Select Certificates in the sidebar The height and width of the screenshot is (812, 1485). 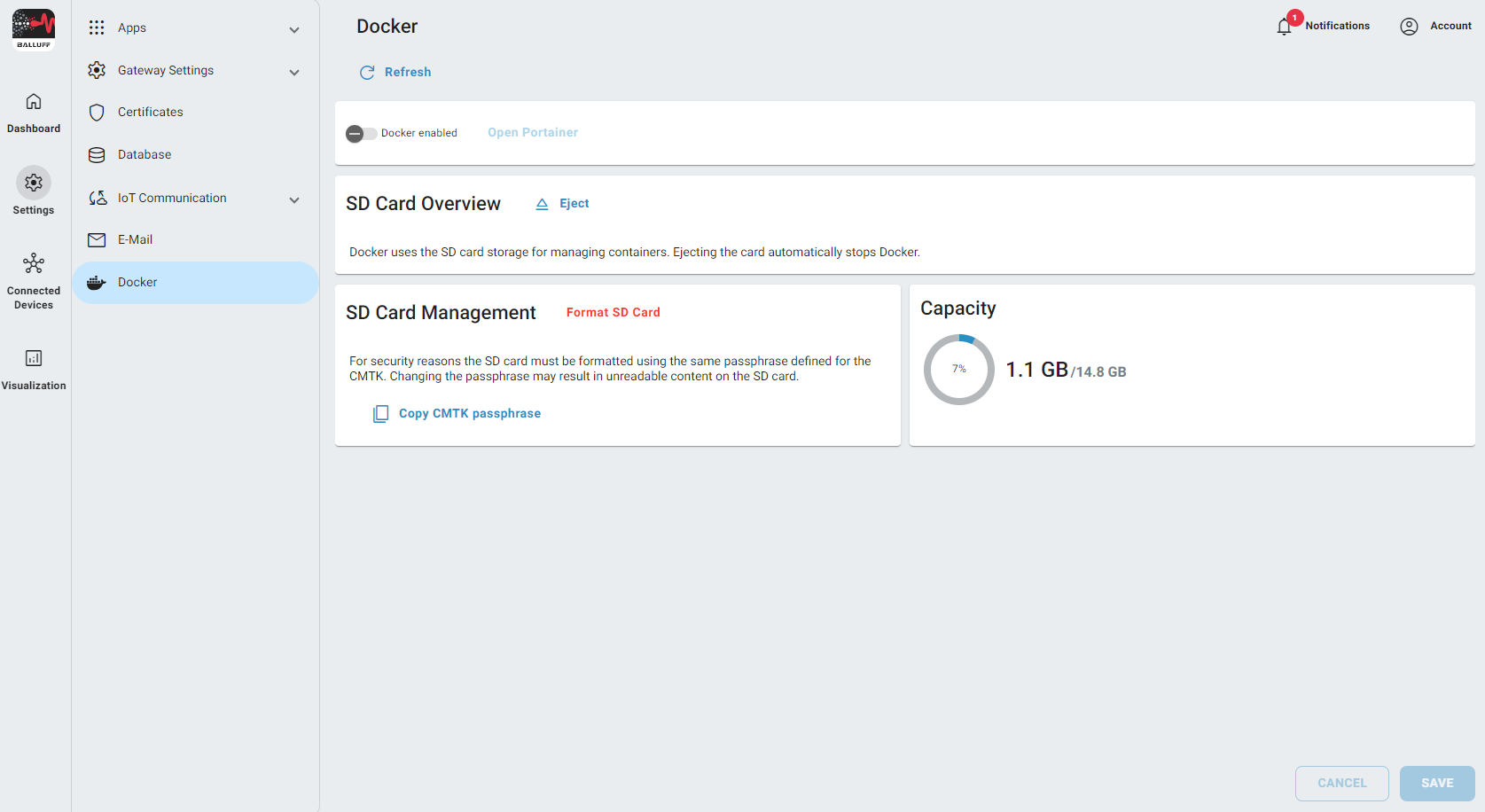click(x=150, y=113)
